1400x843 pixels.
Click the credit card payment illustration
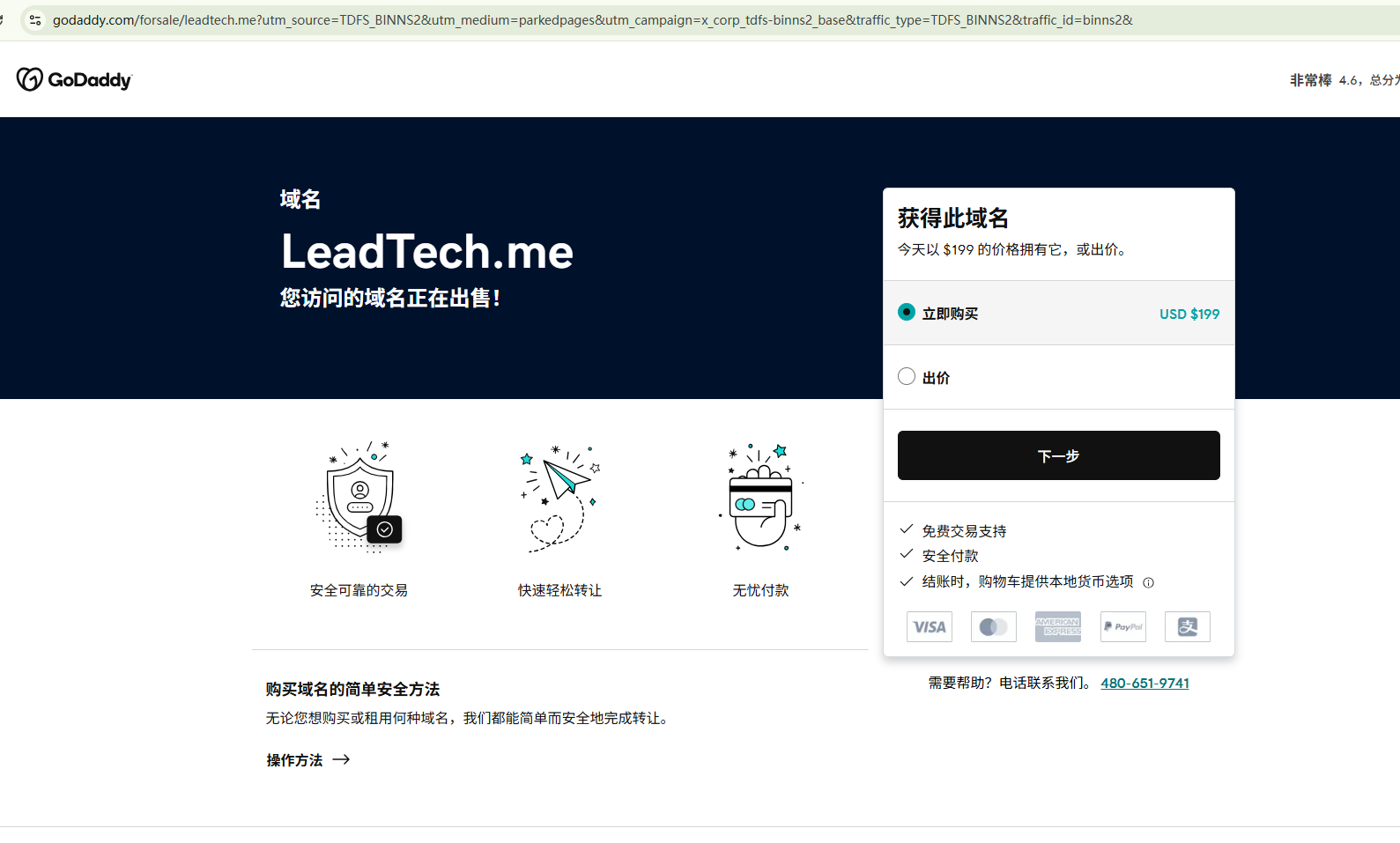[761, 498]
